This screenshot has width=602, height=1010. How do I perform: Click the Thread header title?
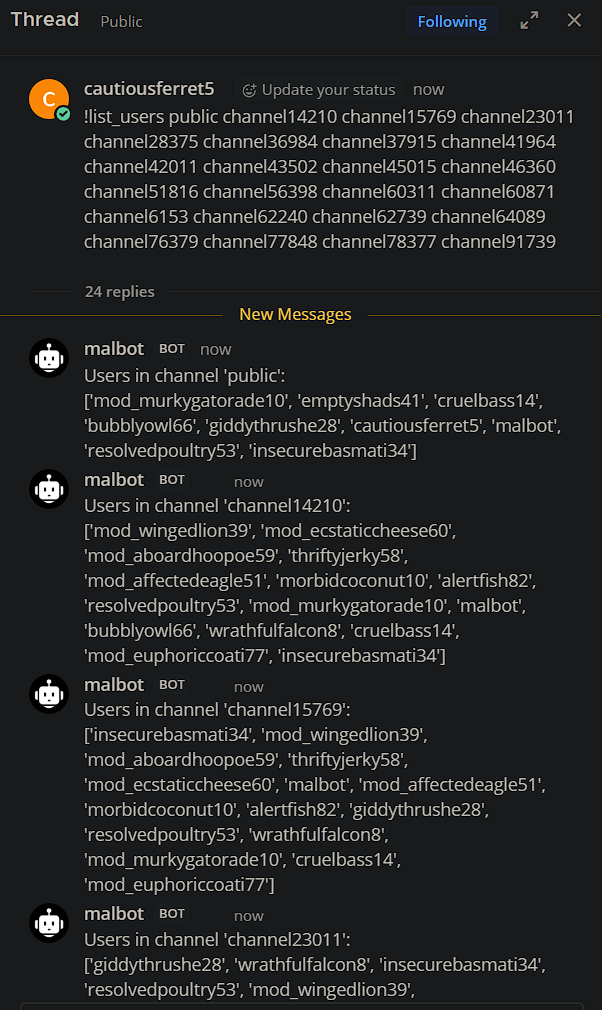[x=45, y=19]
